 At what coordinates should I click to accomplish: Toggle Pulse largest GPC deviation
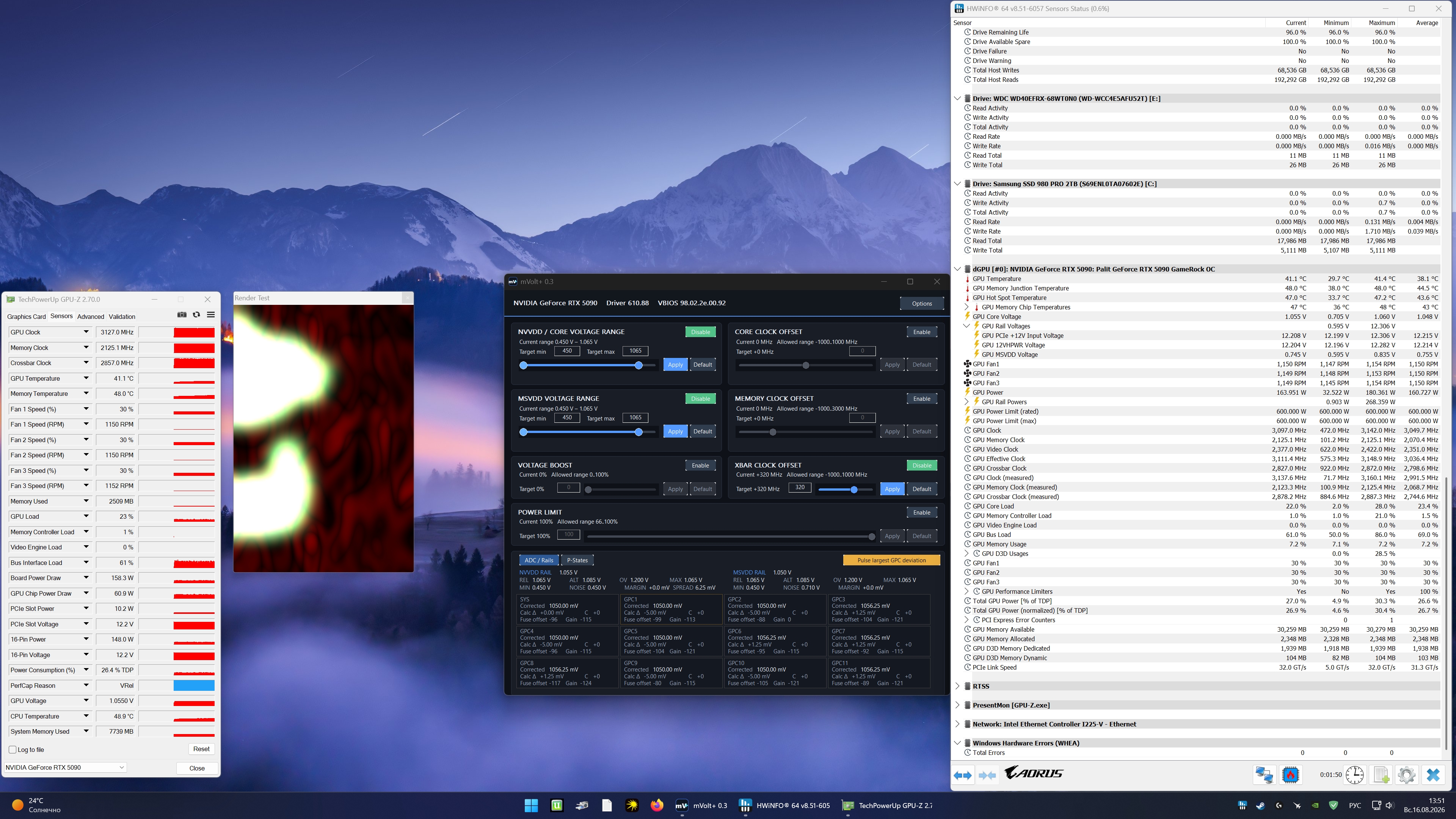pyautogui.click(x=891, y=560)
